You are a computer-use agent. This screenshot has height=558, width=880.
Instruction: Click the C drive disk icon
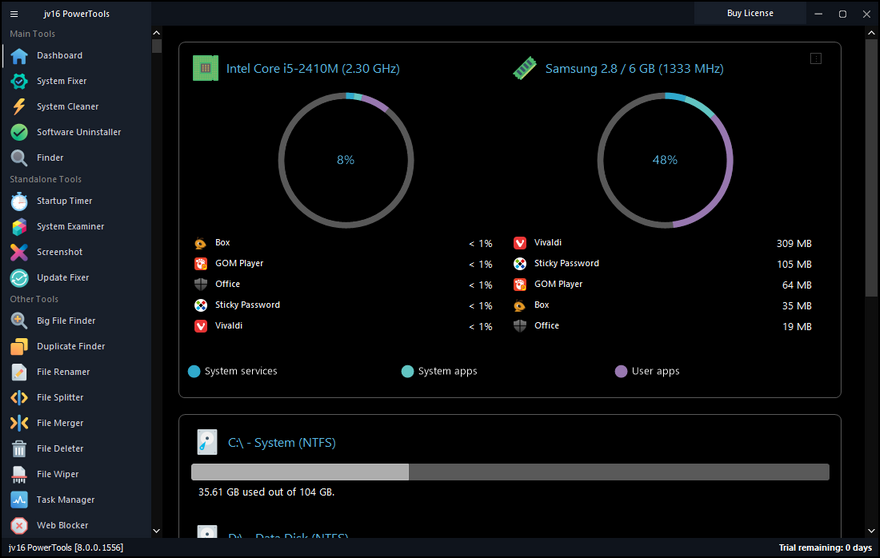click(207, 442)
